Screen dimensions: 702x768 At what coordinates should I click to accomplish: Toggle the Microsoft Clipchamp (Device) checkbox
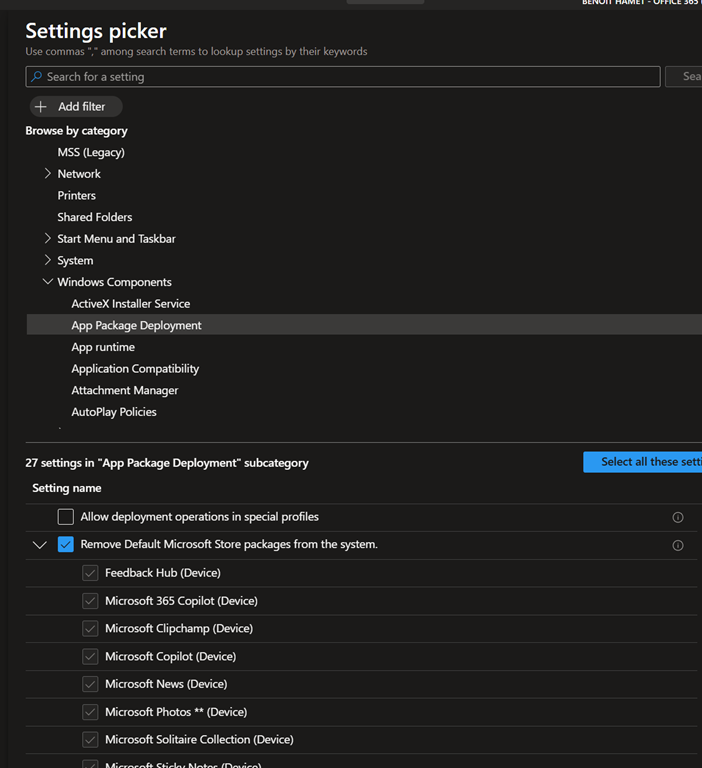[x=90, y=629]
